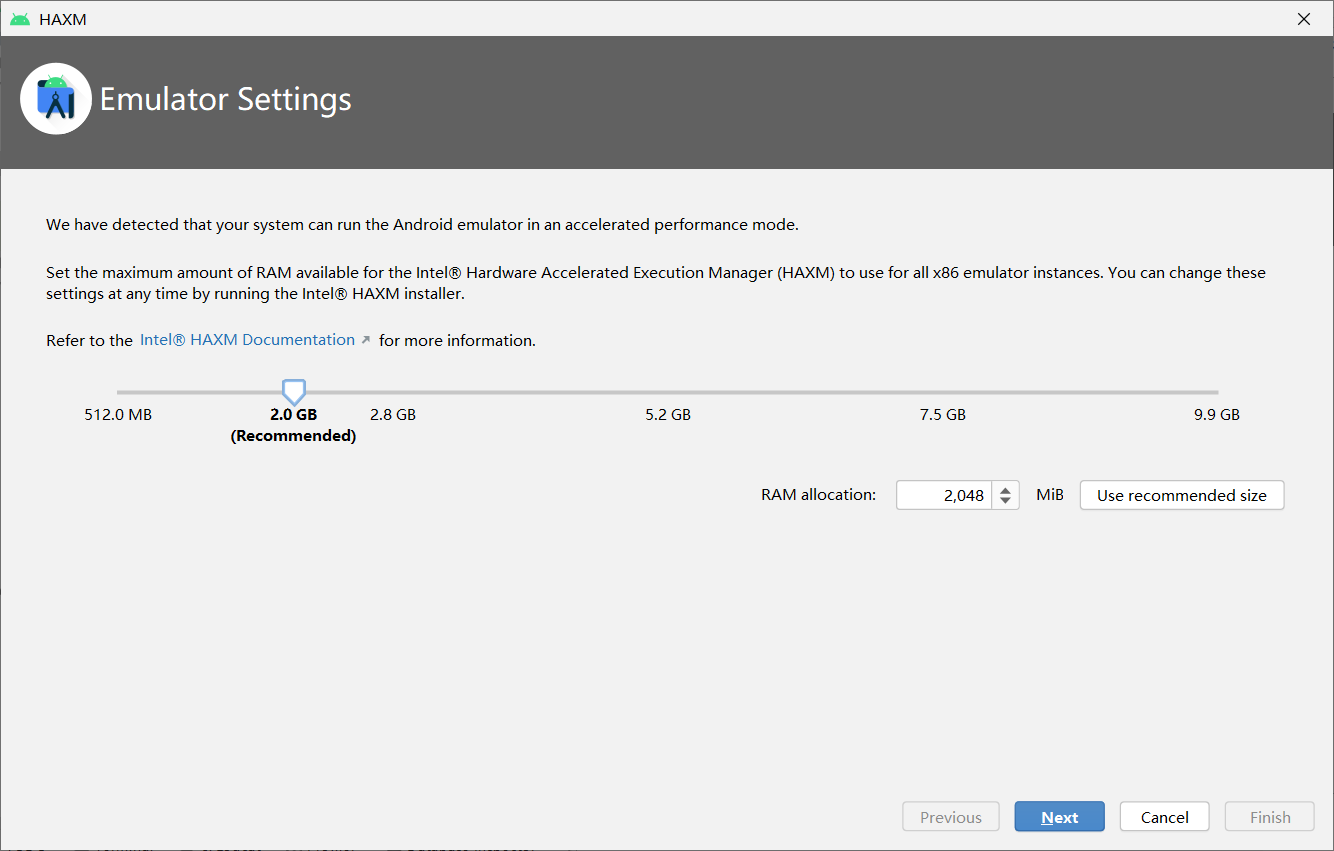Click the 9.9 GB slider label

(x=1217, y=414)
